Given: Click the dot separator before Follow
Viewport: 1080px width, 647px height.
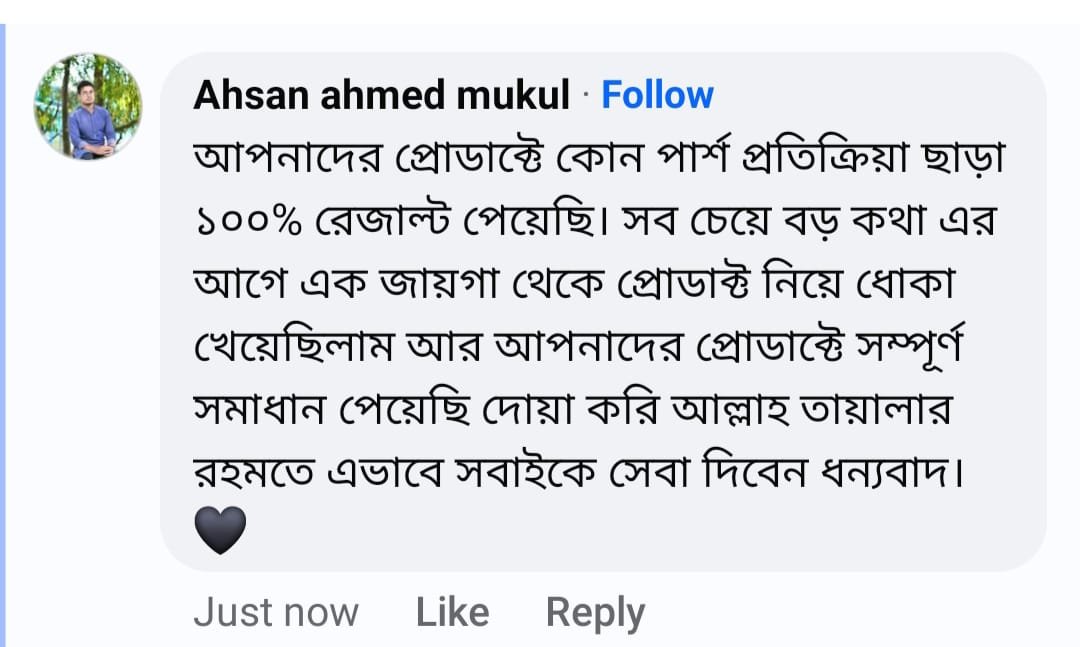Looking at the screenshot, I should [x=586, y=97].
